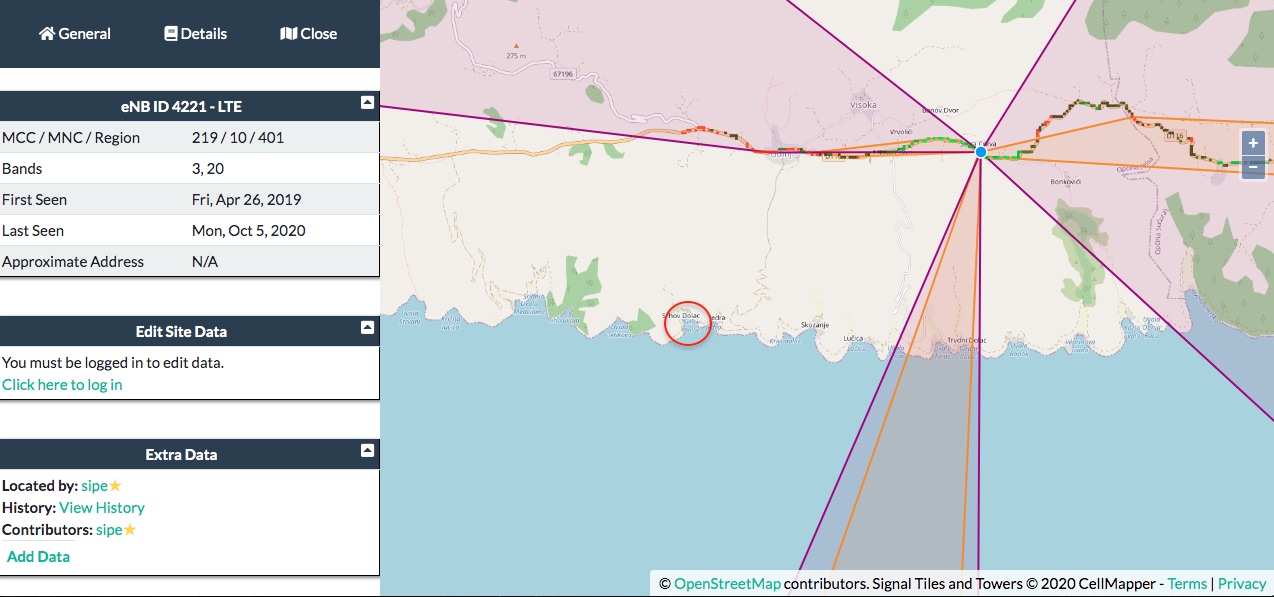Viewport: 1274px width, 597px height.
Task: Zoom out on the map
Action: pyautogui.click(x=1253, y=167)
